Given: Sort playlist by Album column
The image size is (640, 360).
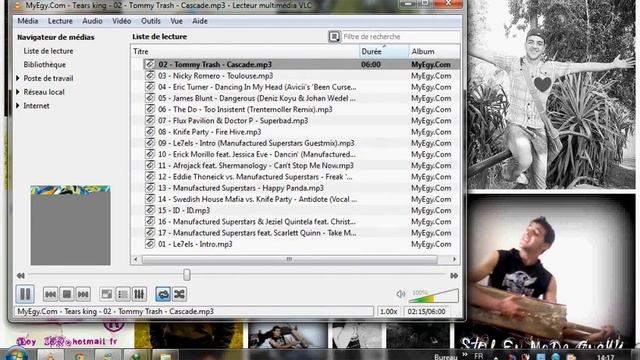Looking at the screenshot, I should coord(434,51).
